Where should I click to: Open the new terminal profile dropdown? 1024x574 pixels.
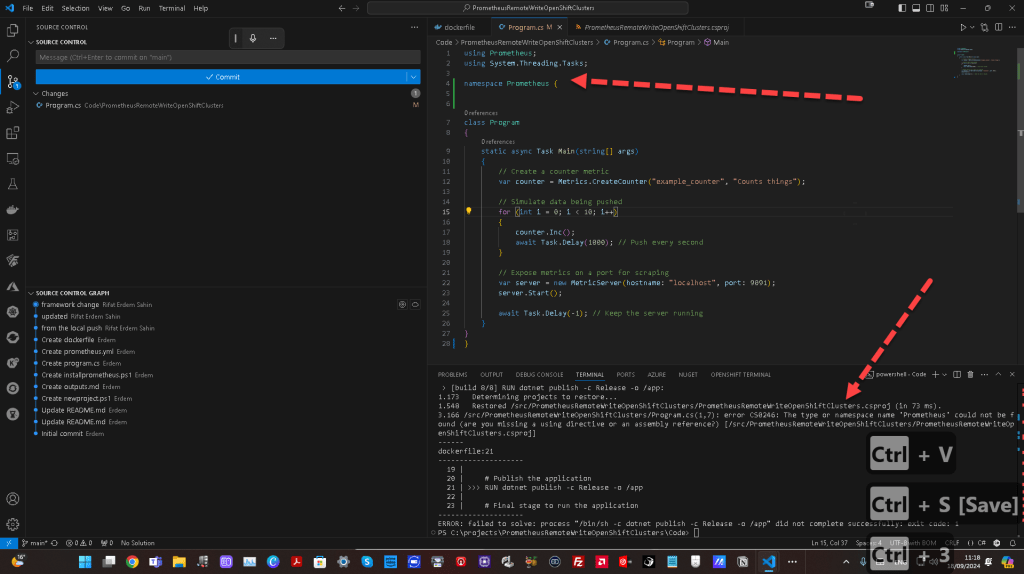944,375
